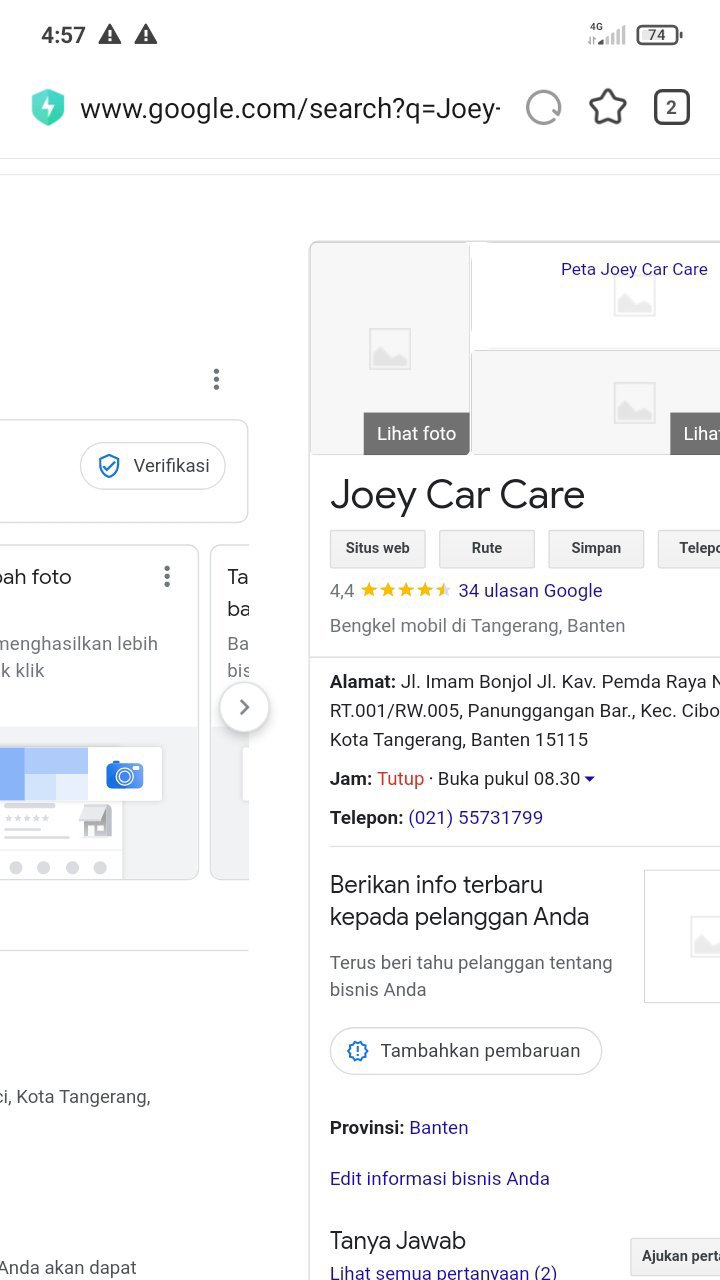Go to next card with right arrow

pos(244,708)
